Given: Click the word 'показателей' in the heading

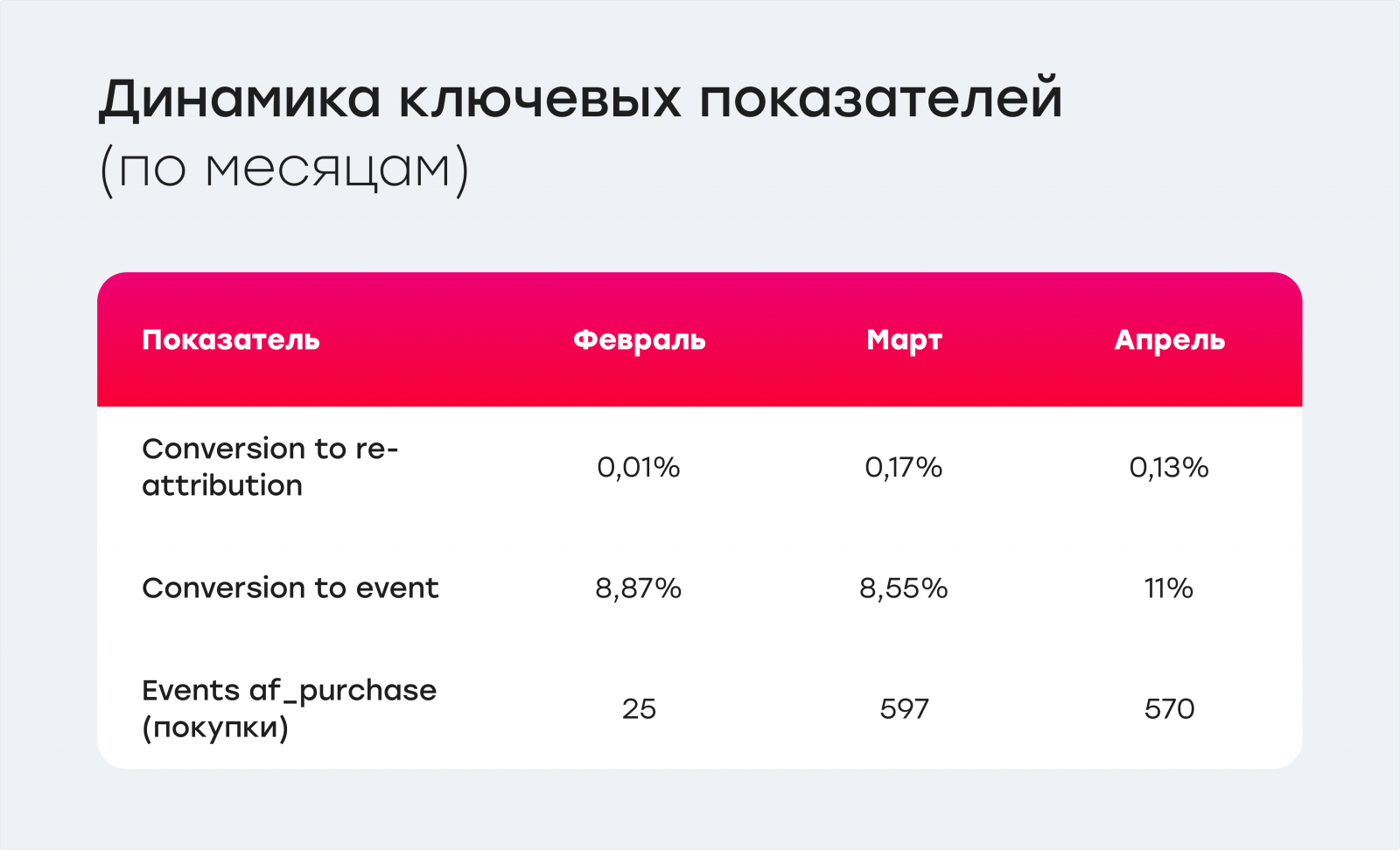Looking at the screenshot, I should [880, 99].
